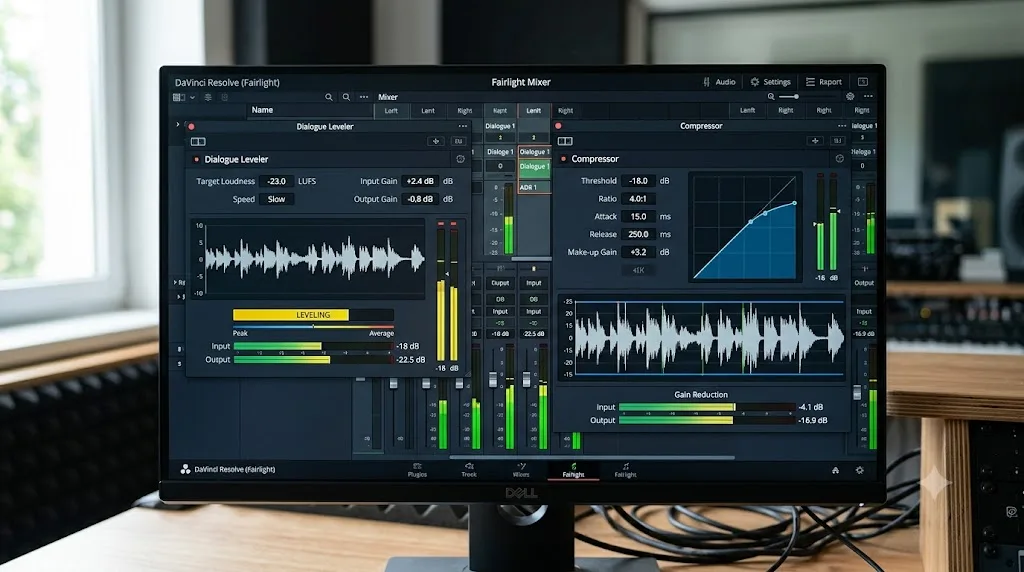Click the settings gear in bottom-right corner
The height and width of the screenshot is (572, 1024).
859,470
